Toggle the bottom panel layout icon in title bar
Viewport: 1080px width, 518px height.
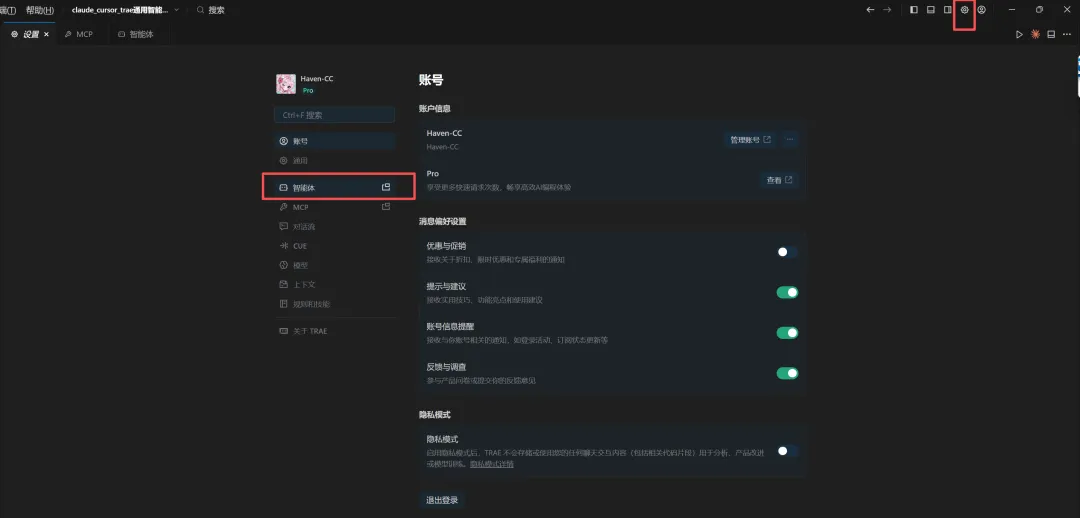(x=931, y=10)
